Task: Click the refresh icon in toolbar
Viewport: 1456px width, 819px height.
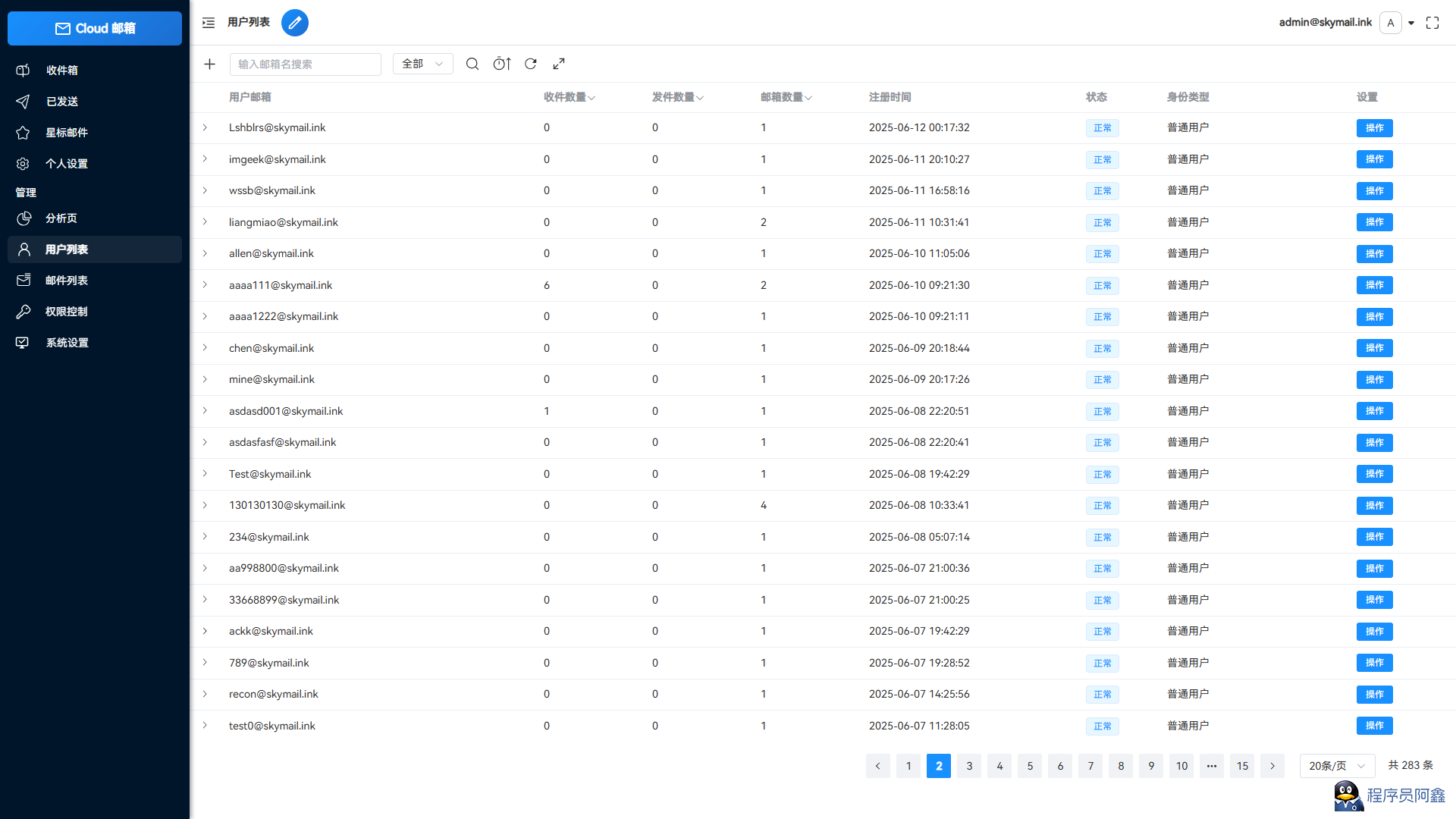Action: coord(531,64)
